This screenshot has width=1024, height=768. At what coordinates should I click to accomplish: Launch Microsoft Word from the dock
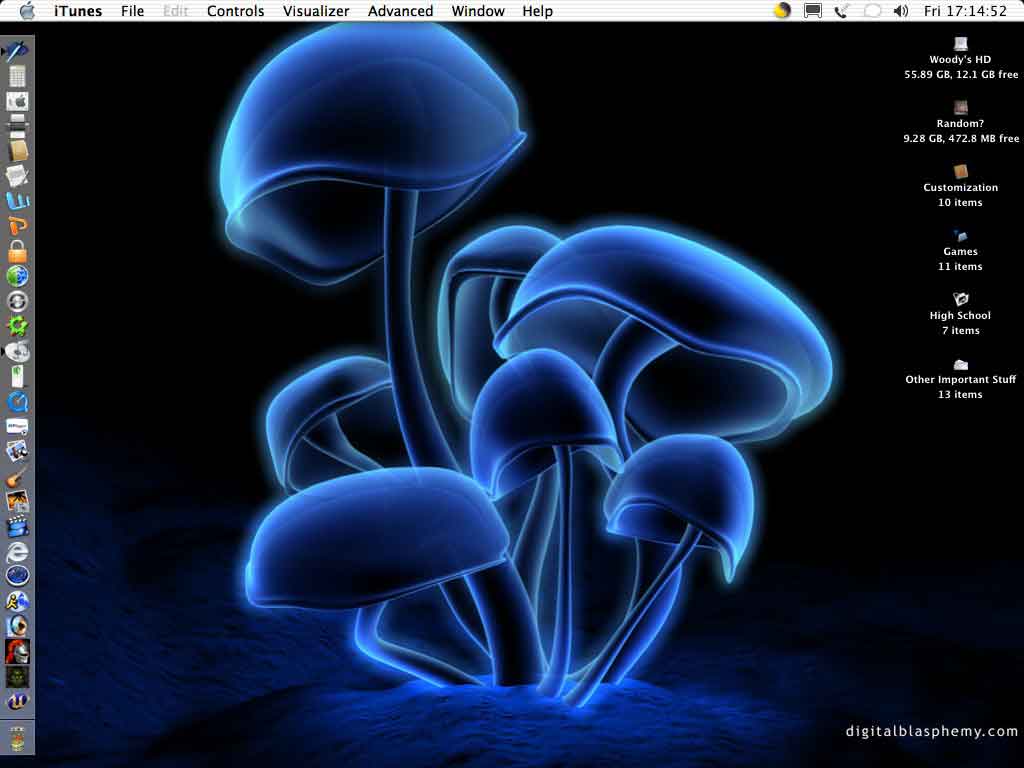click(x=17, y=201)
